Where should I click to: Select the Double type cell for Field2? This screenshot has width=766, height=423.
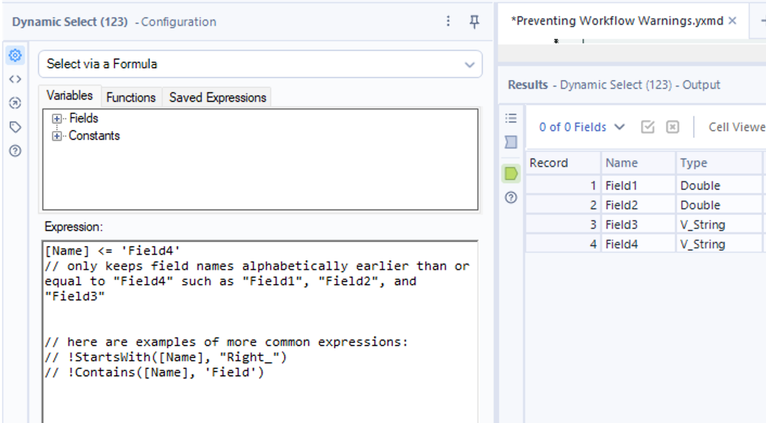tap(719, 205)
